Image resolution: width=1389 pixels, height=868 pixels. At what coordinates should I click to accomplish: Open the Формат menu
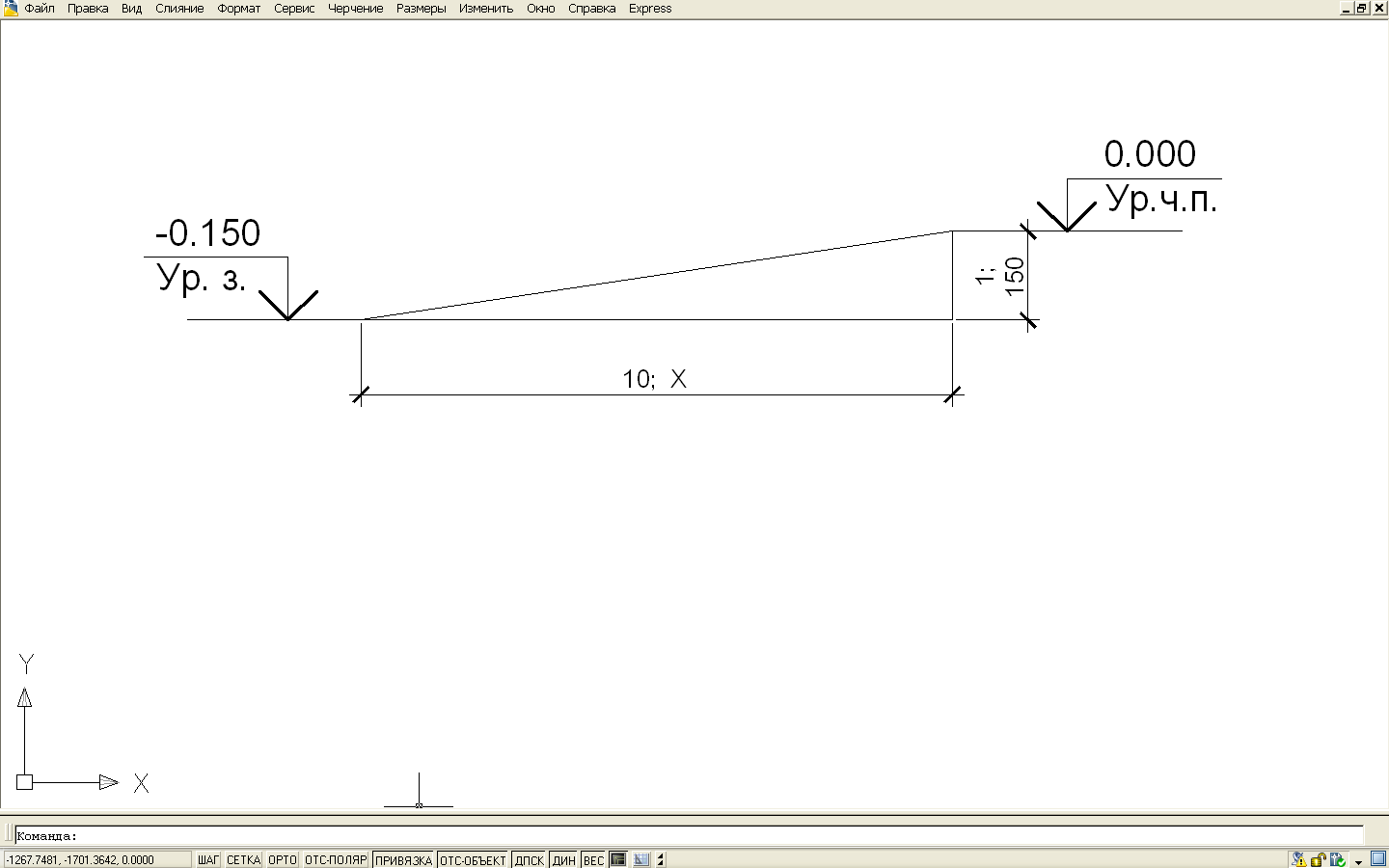click(239, 9)
